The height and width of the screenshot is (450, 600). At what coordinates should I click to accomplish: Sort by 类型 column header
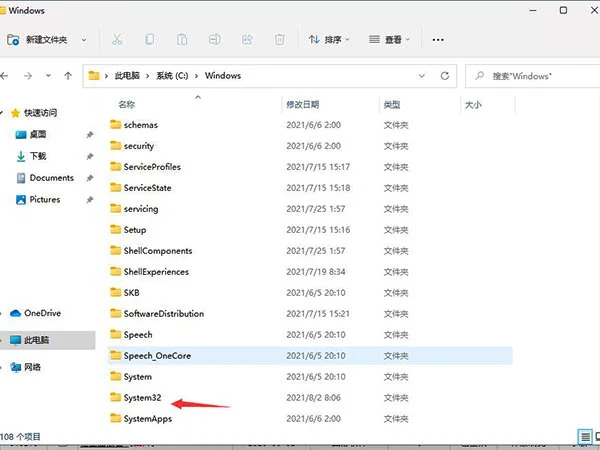click(x=392, y=104)
